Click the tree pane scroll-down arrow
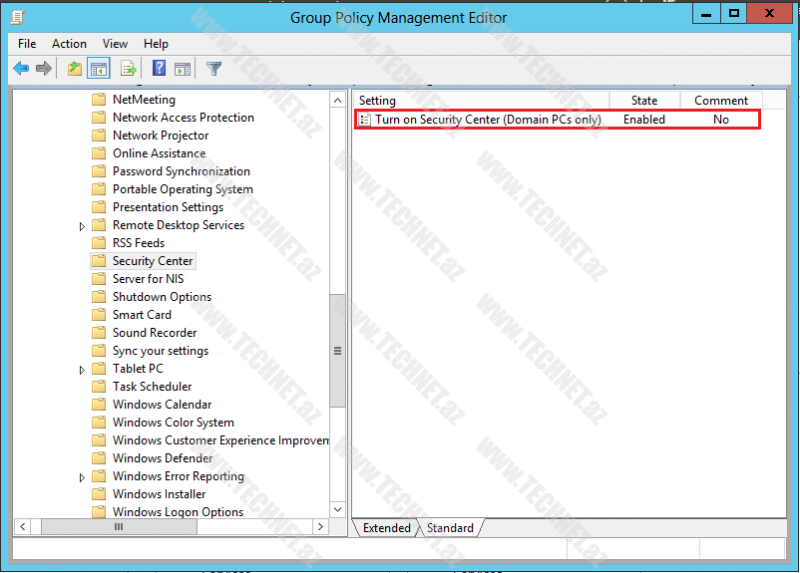800x573 pixels. 337,510
